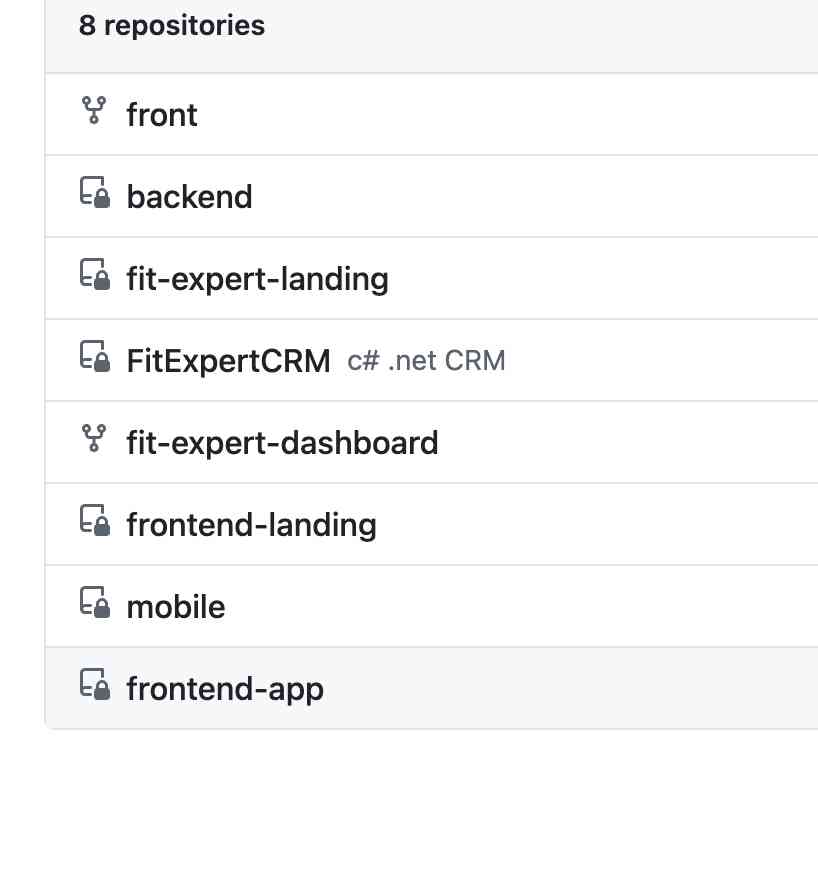The height and width of the screenshot is (896, 818).
Task: Click the lock icon next to frontend-app
Action: click(x=94, y=685)
